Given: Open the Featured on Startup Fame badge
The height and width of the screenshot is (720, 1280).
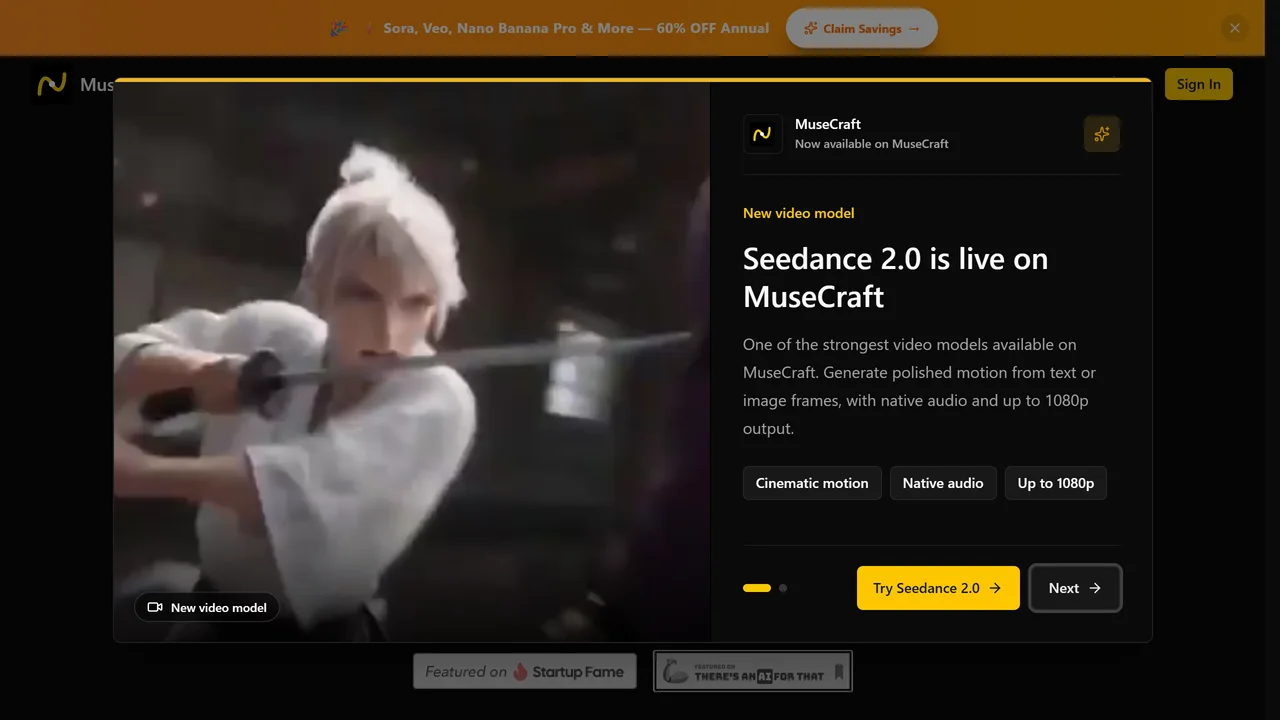Looking at the screenshot, I should 525,672.
